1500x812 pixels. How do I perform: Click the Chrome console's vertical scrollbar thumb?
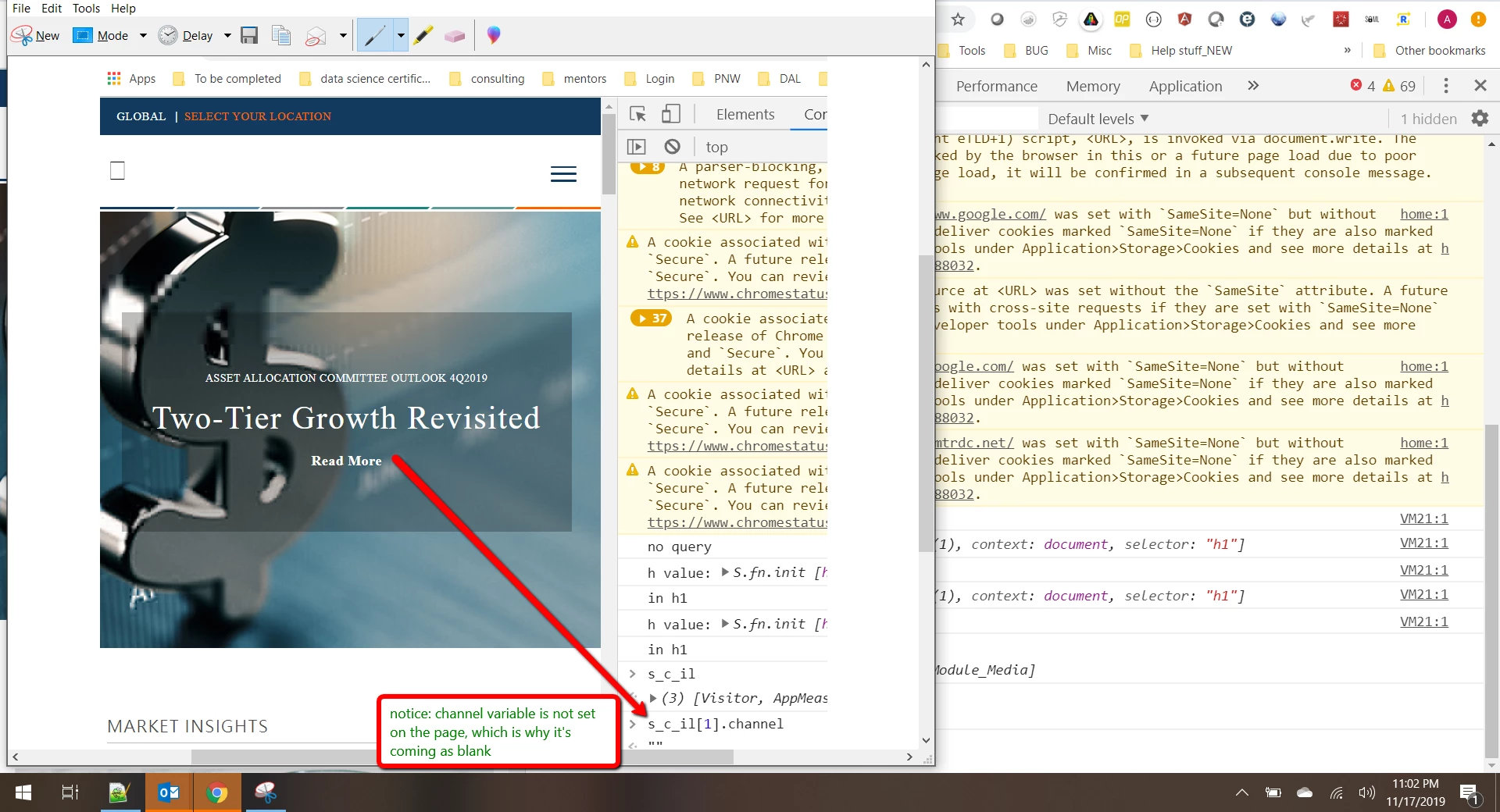pyautogui.click(x=1491, y=589)
